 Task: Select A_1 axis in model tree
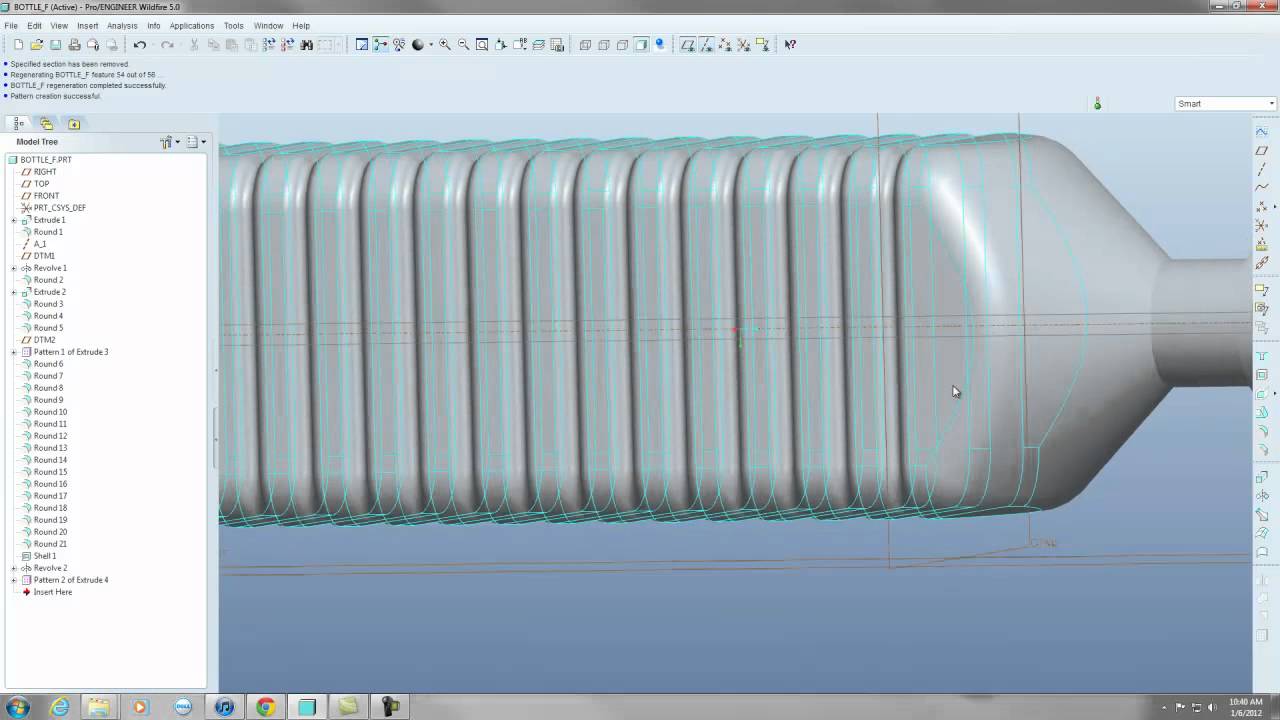pyautogui.click(x=40, y=244)
